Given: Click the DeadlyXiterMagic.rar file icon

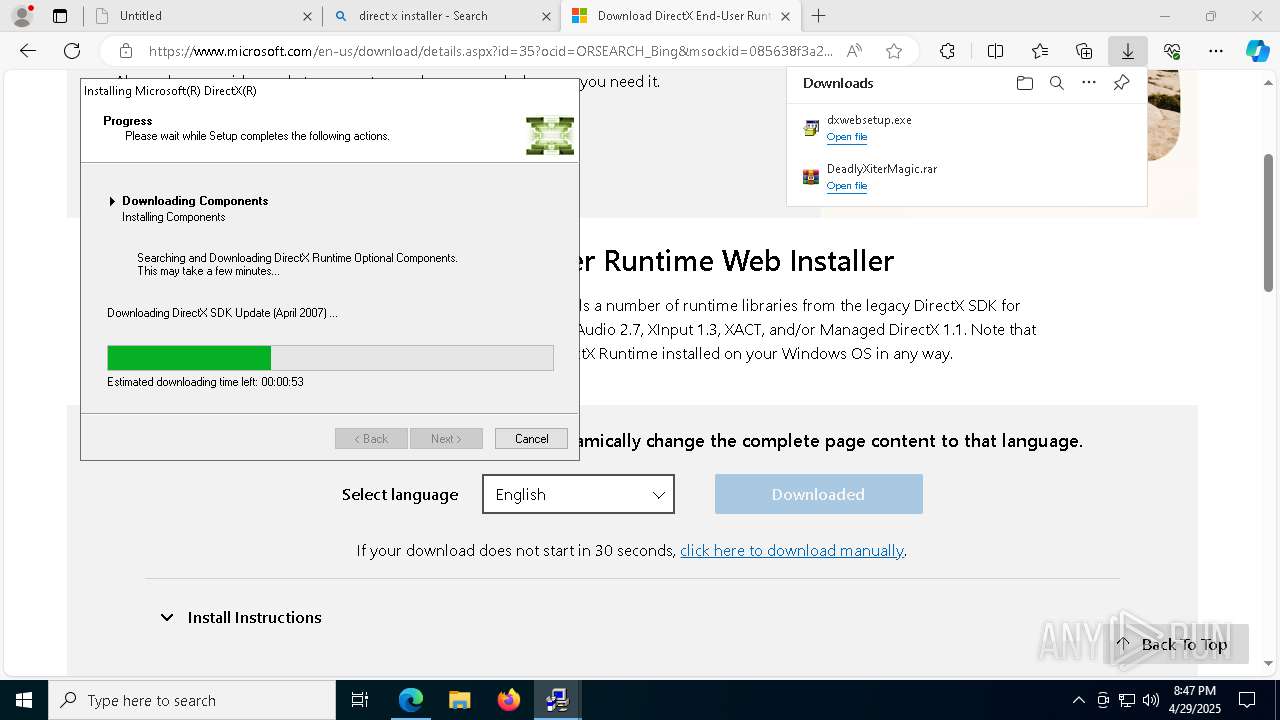Looking at the screenshot, I should point(811,177).
